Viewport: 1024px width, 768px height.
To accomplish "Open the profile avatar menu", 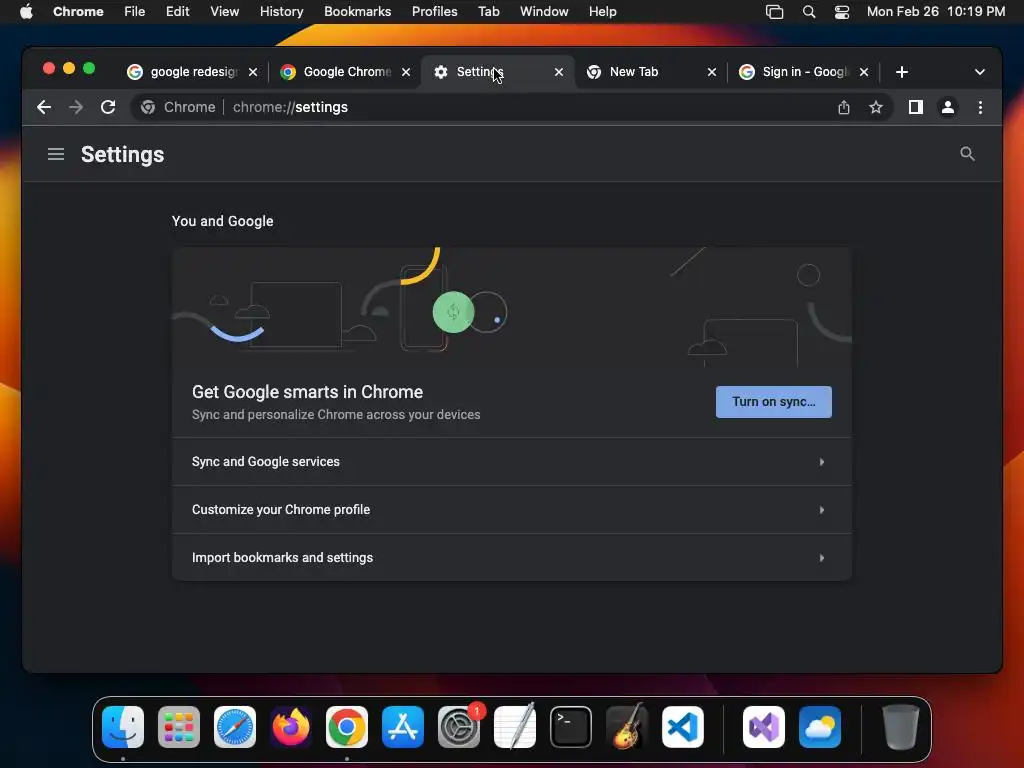I will [x=948, y=107].
